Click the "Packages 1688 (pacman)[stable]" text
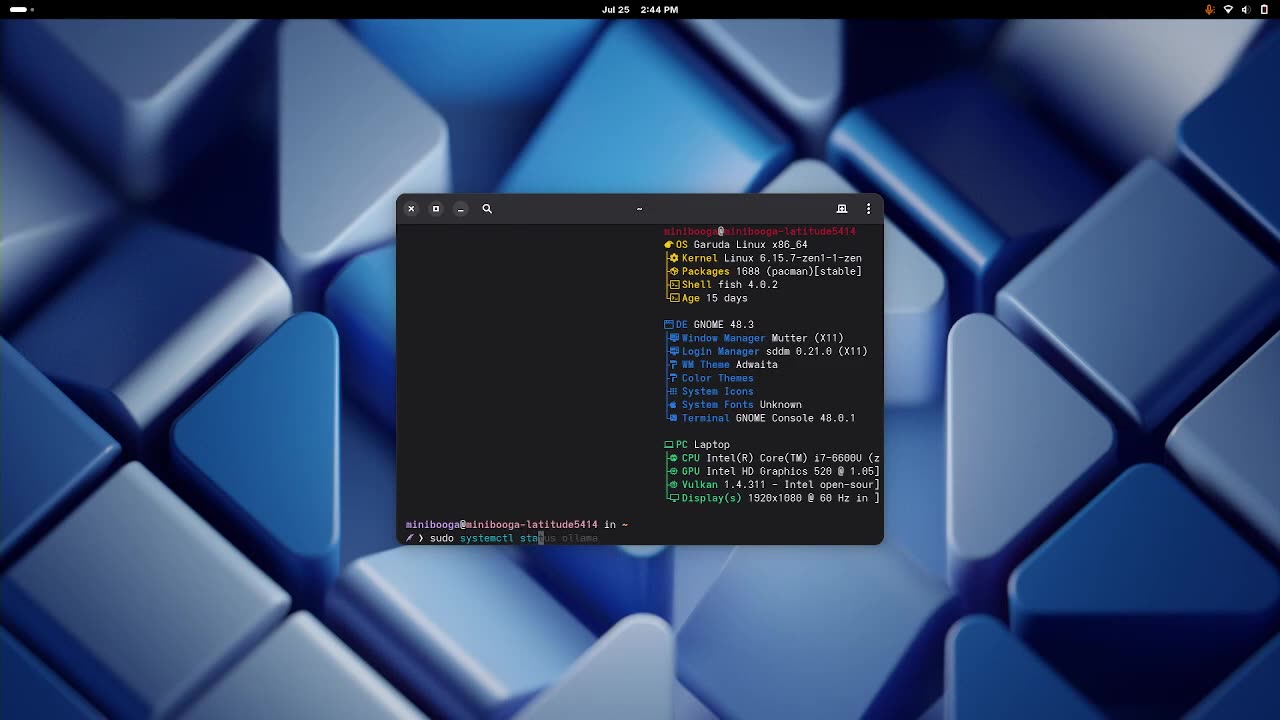Screen dimensions: 1280x720 pyautogui.click(x=772, y=271)
